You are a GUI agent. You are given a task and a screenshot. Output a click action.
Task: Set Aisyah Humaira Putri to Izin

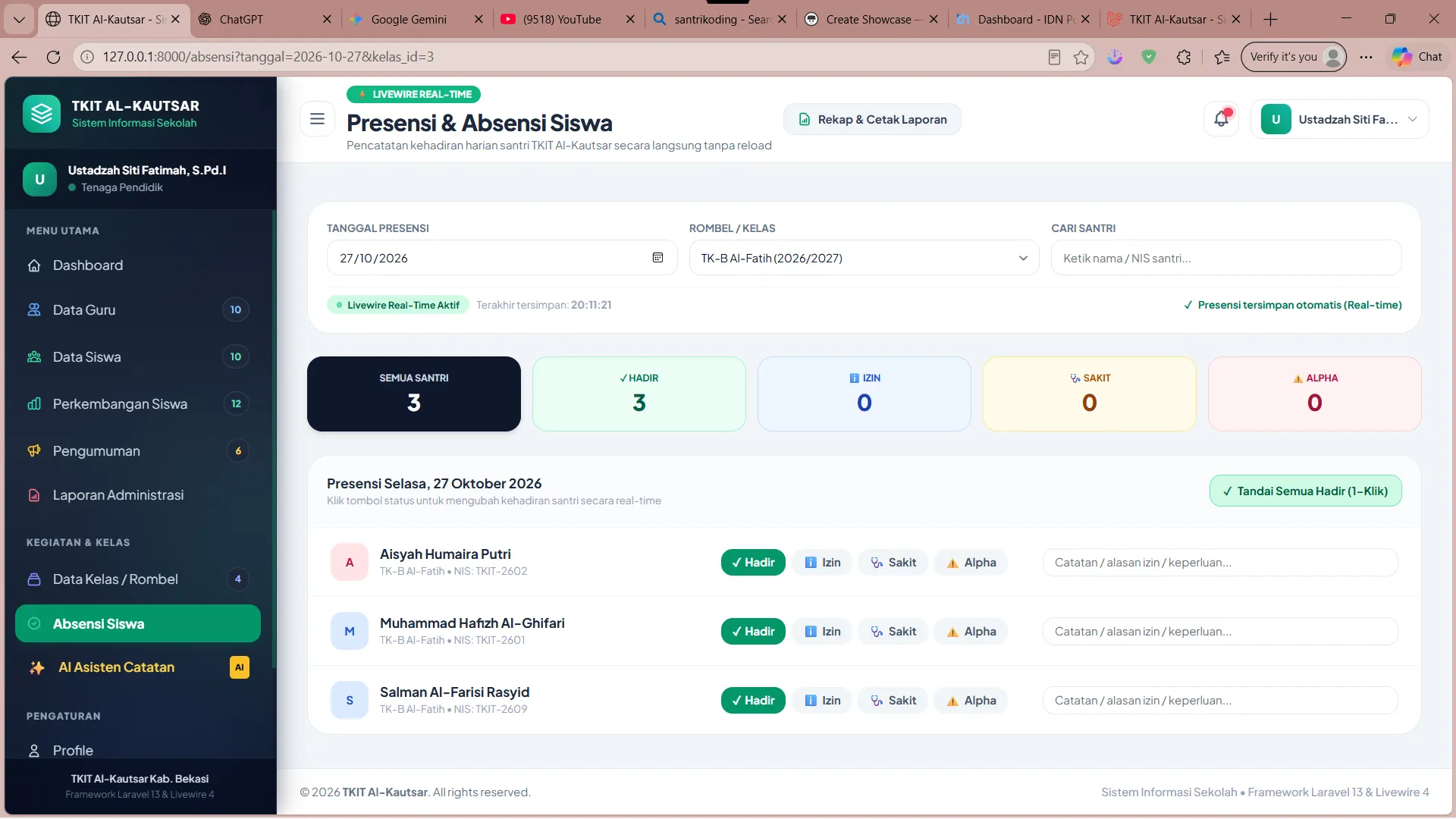pyautogui.click(x=822, y=563)
